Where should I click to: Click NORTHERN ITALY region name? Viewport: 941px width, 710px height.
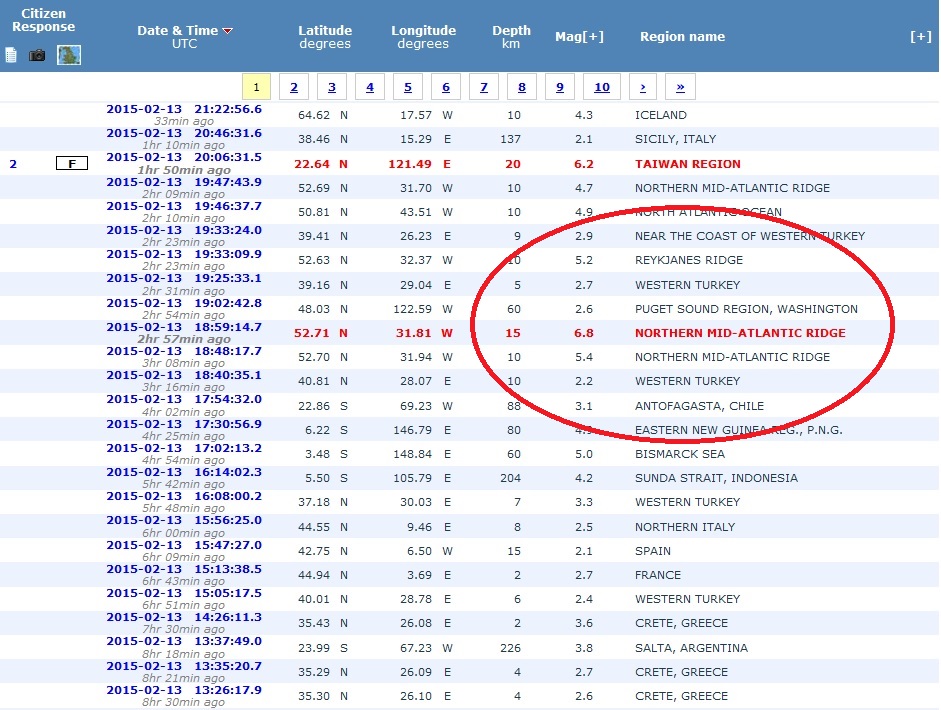coord(685,527)
